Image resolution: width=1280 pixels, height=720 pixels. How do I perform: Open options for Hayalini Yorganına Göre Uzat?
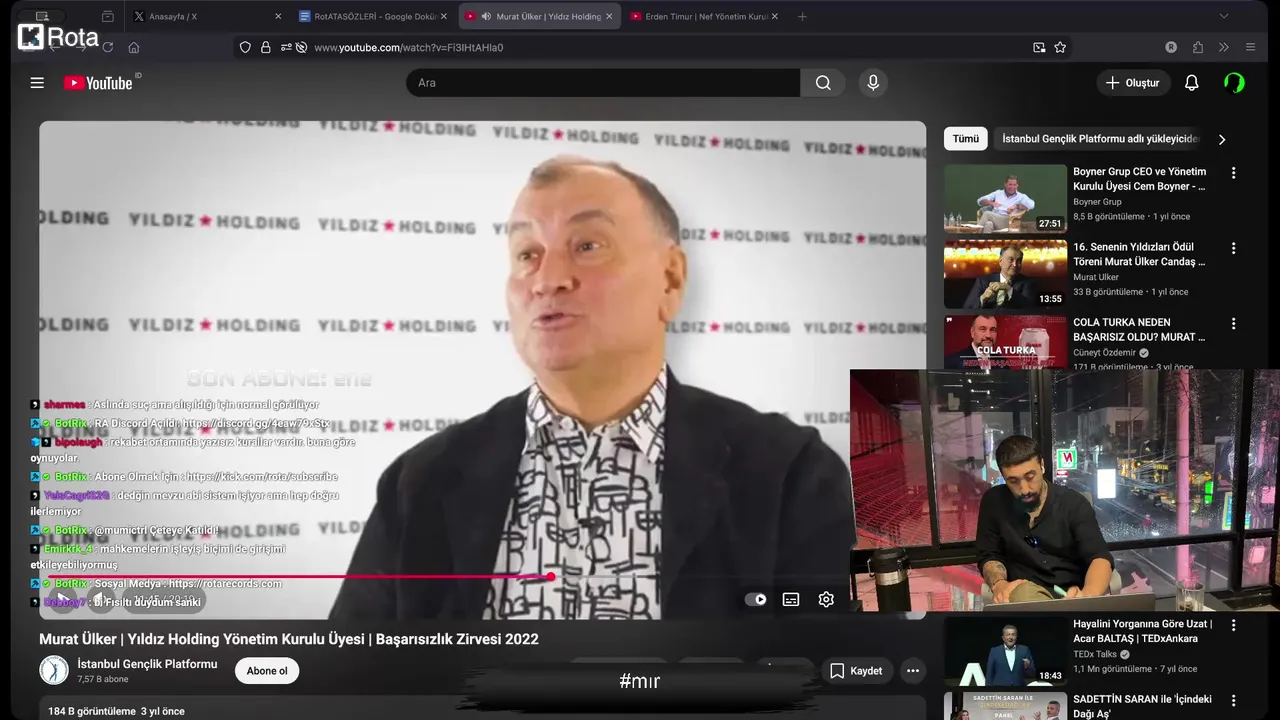click(1233, 625)
